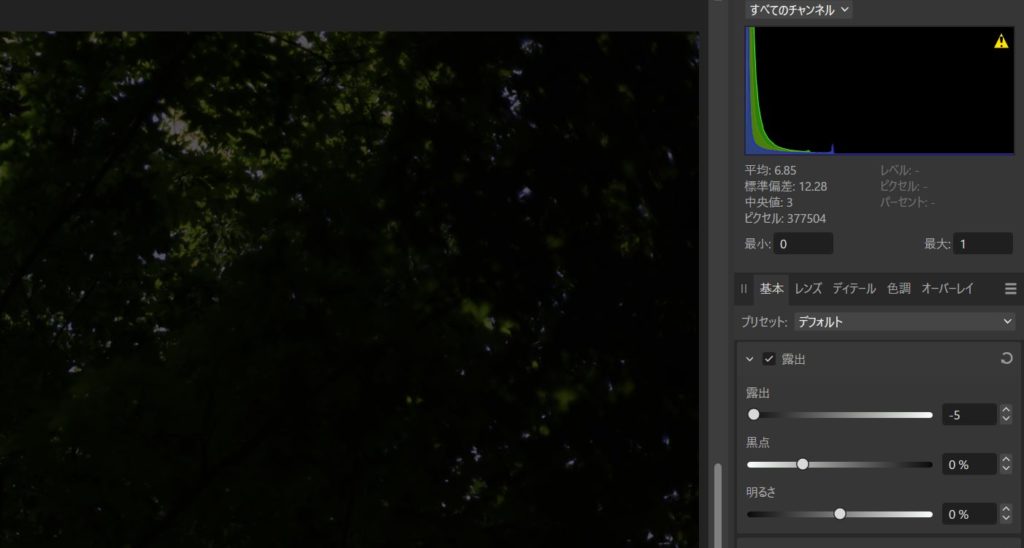Switch to the 色調 tab
Image resolution: width=1024 pixels, height=548 pixels.
coord(899,289)
